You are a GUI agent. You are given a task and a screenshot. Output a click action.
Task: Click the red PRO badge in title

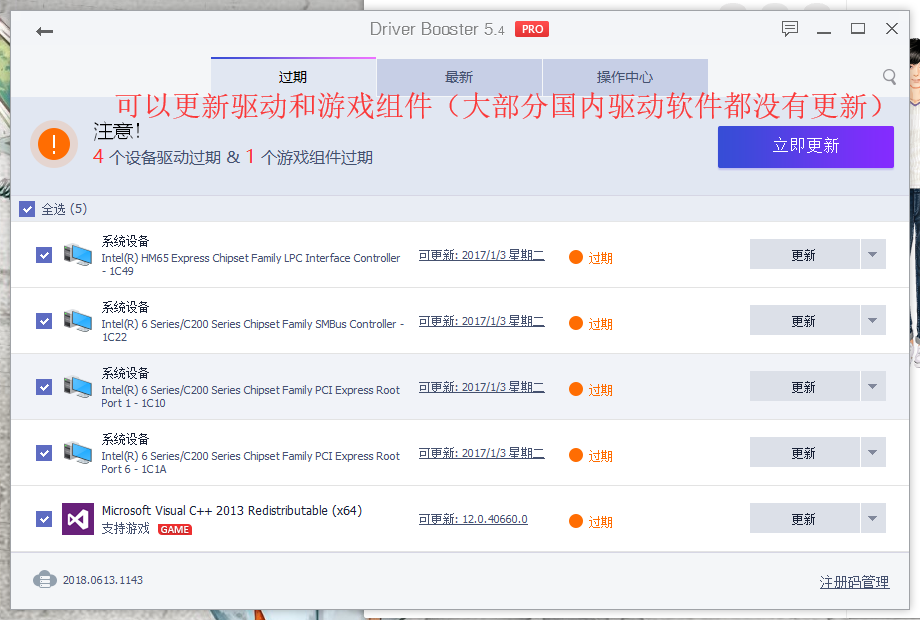(x=532, y=29)
